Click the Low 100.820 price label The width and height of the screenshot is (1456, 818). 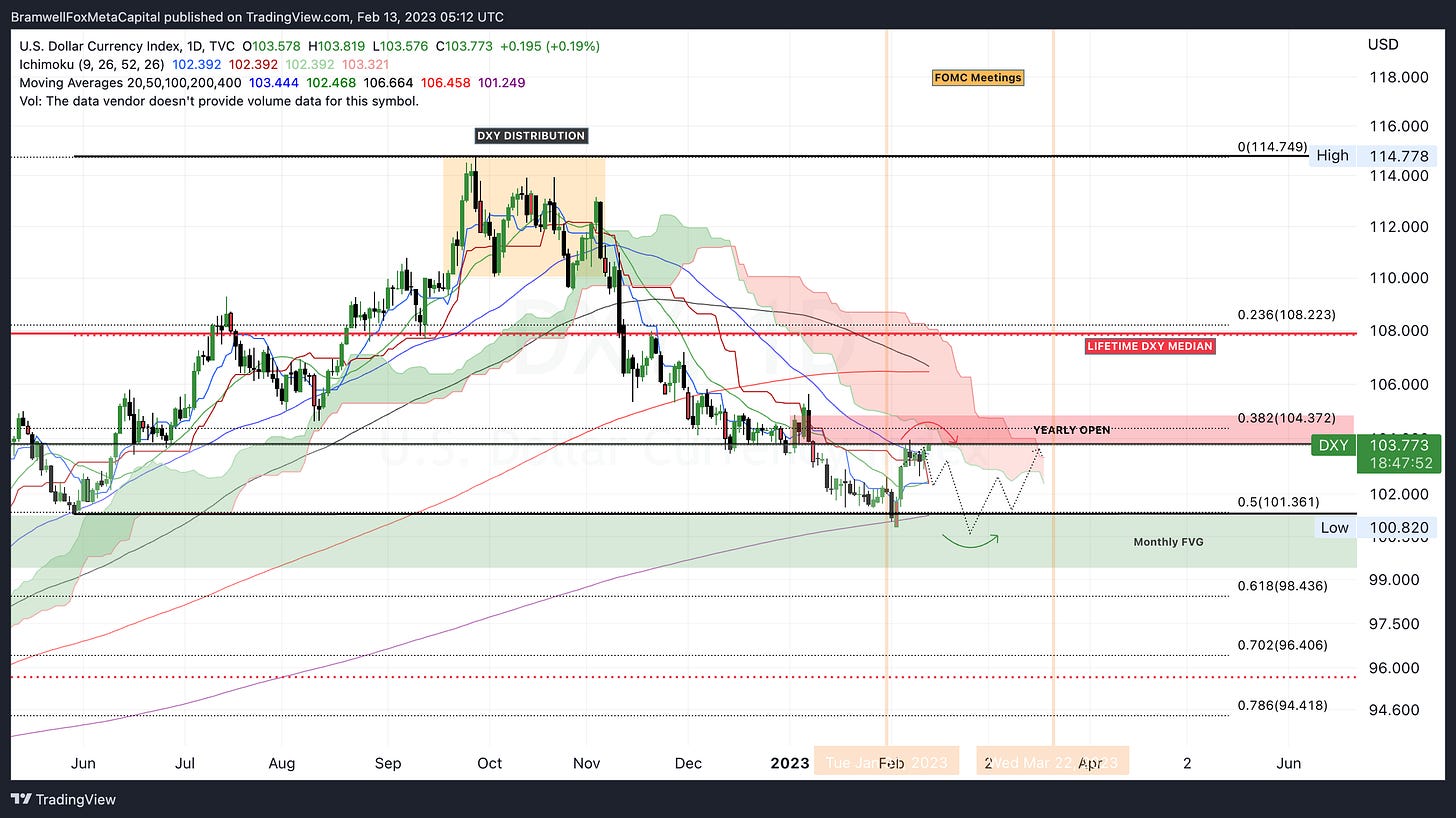1375,528
